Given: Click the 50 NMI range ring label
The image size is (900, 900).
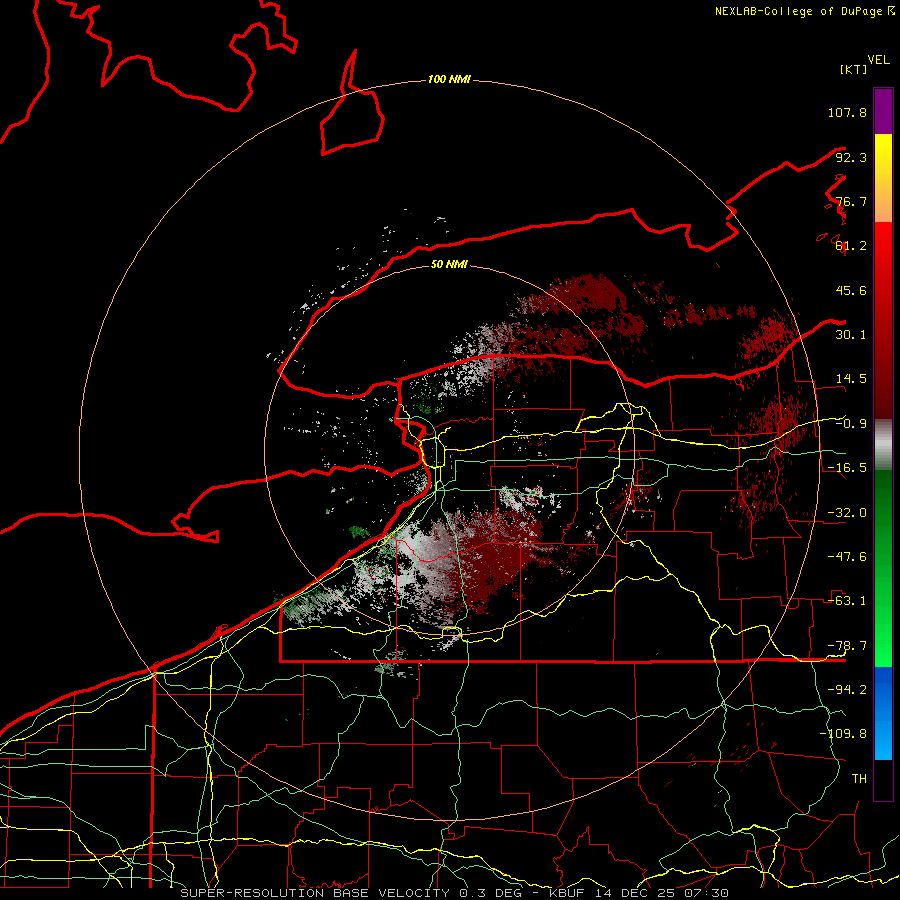Looking at the screenshot, I should click(x=449, y=264).
